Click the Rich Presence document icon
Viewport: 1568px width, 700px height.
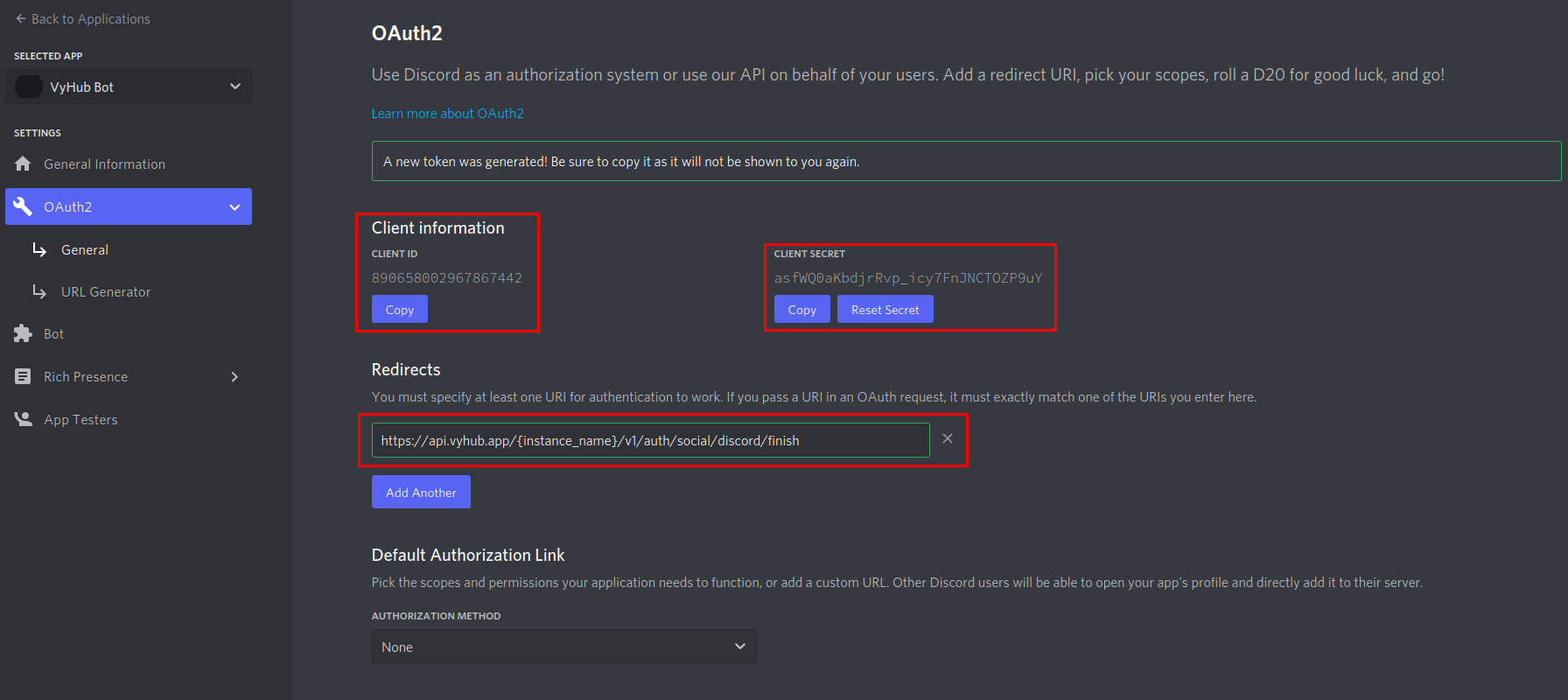23,376
